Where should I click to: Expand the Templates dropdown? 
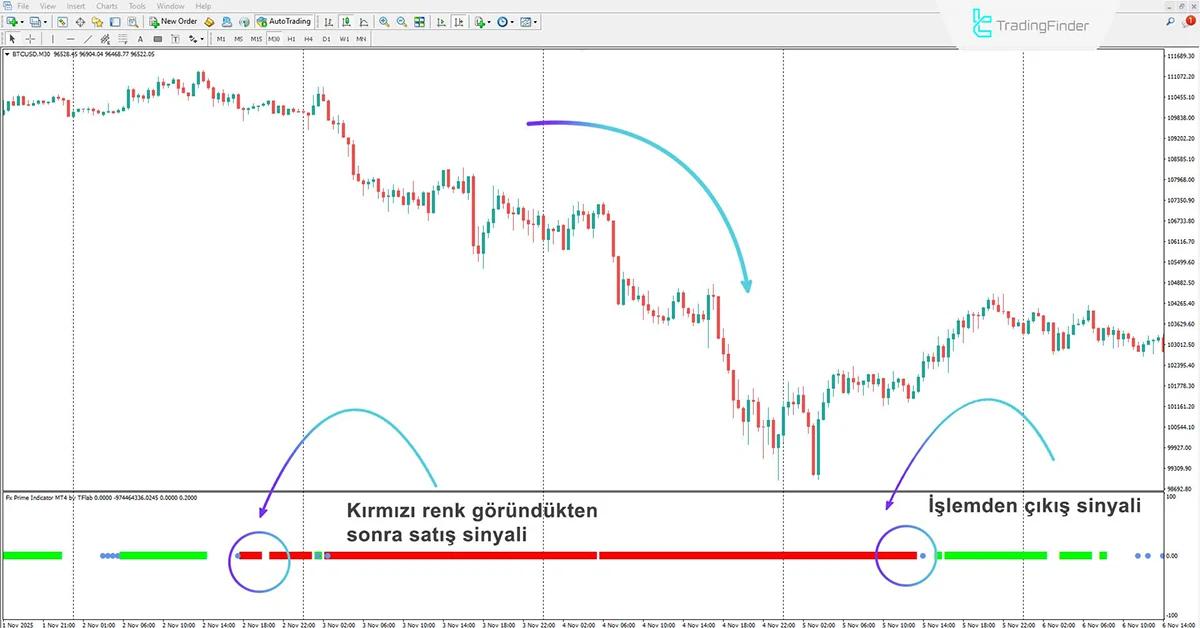coord(534,21)
